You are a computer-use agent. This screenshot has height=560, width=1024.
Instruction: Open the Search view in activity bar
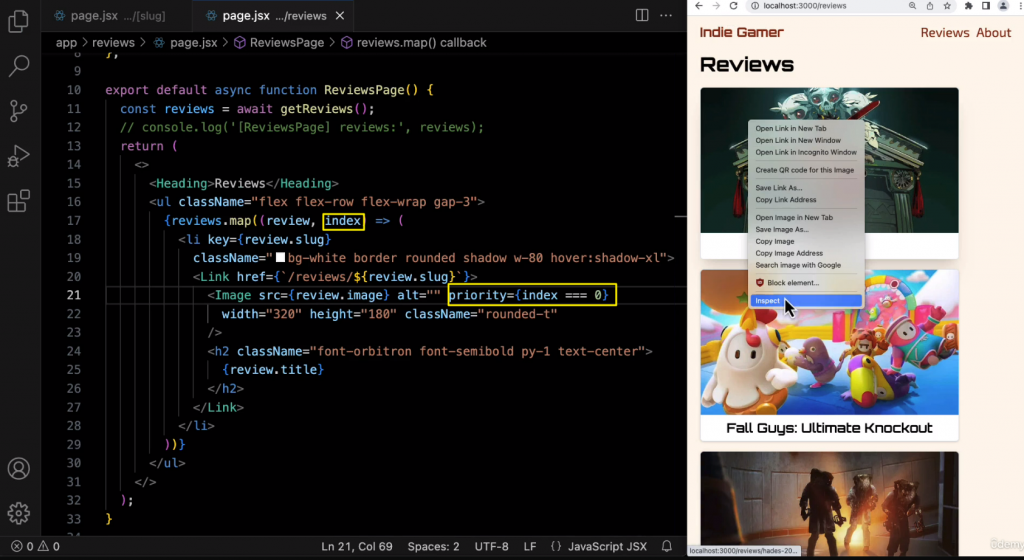(x=18, y=65)
